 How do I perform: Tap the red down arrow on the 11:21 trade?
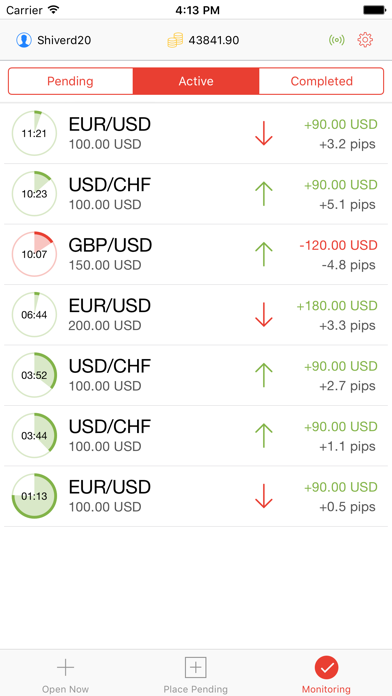[x=264, y=133]
